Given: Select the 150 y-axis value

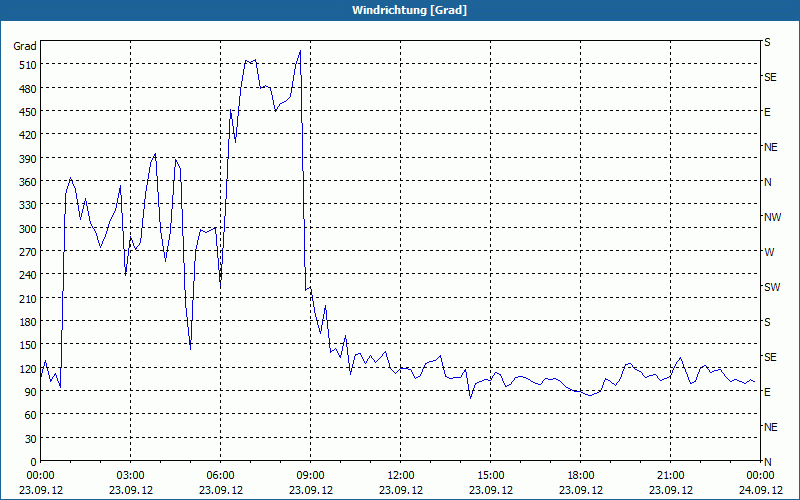Looking at the screenshot, I should (28, 345).
